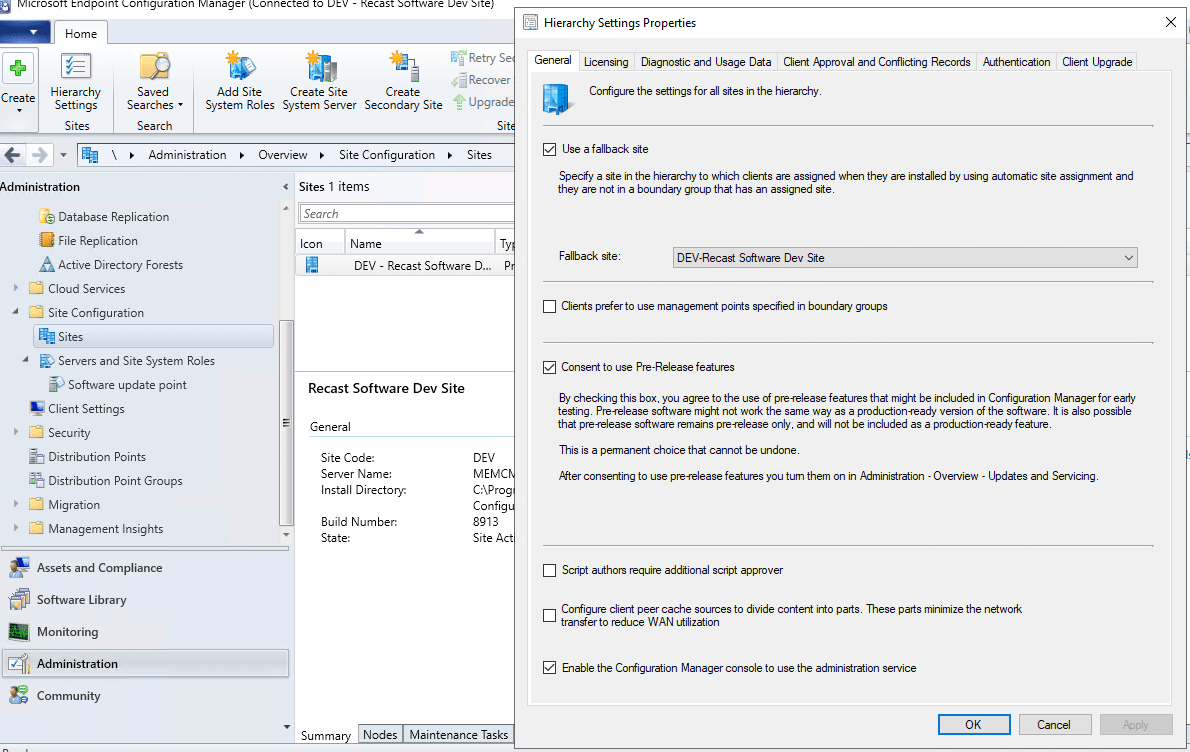Open the Software Library workspace

[81, 600]
